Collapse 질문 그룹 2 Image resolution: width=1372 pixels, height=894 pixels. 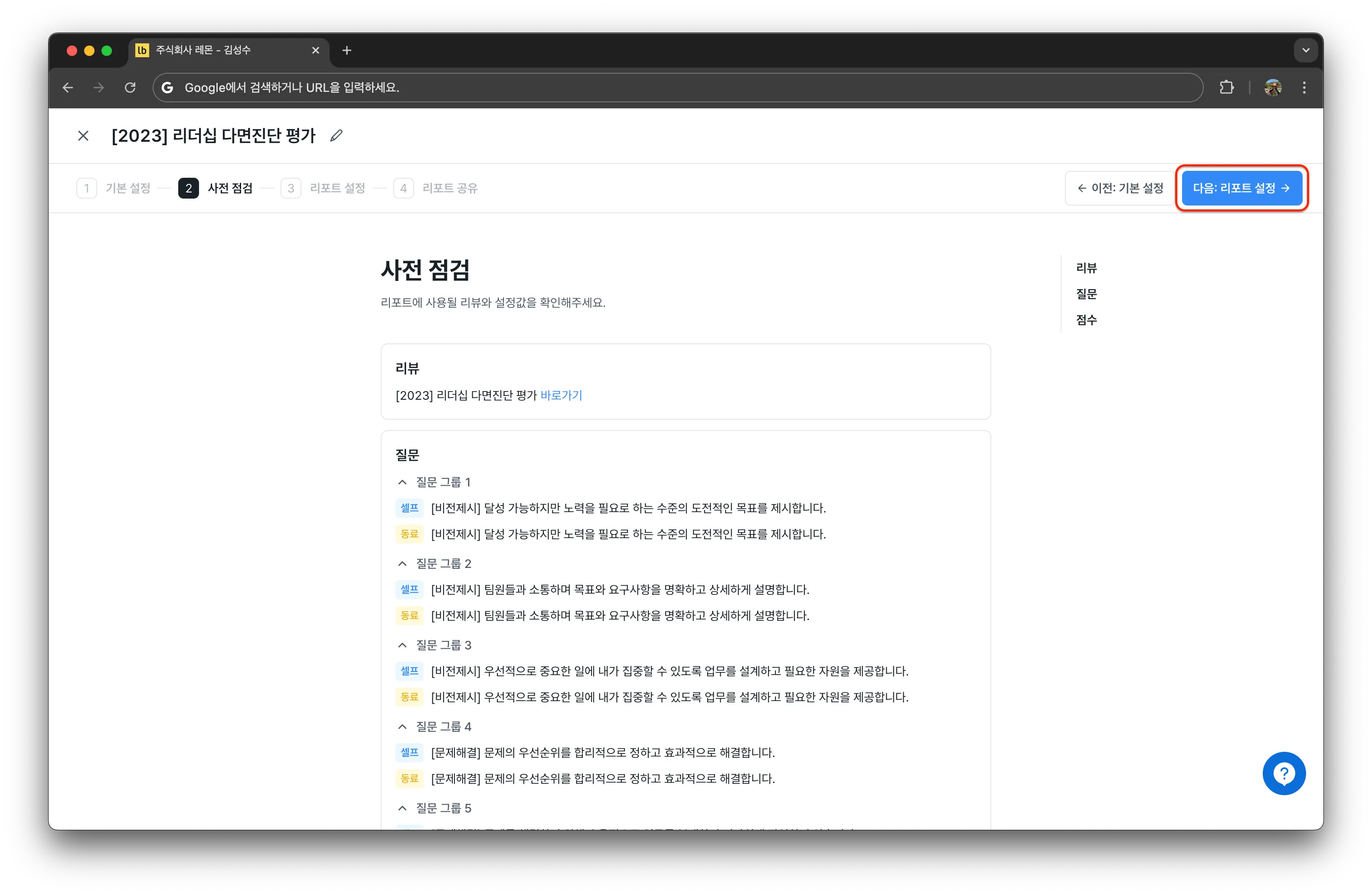click(x=402, y=563)
